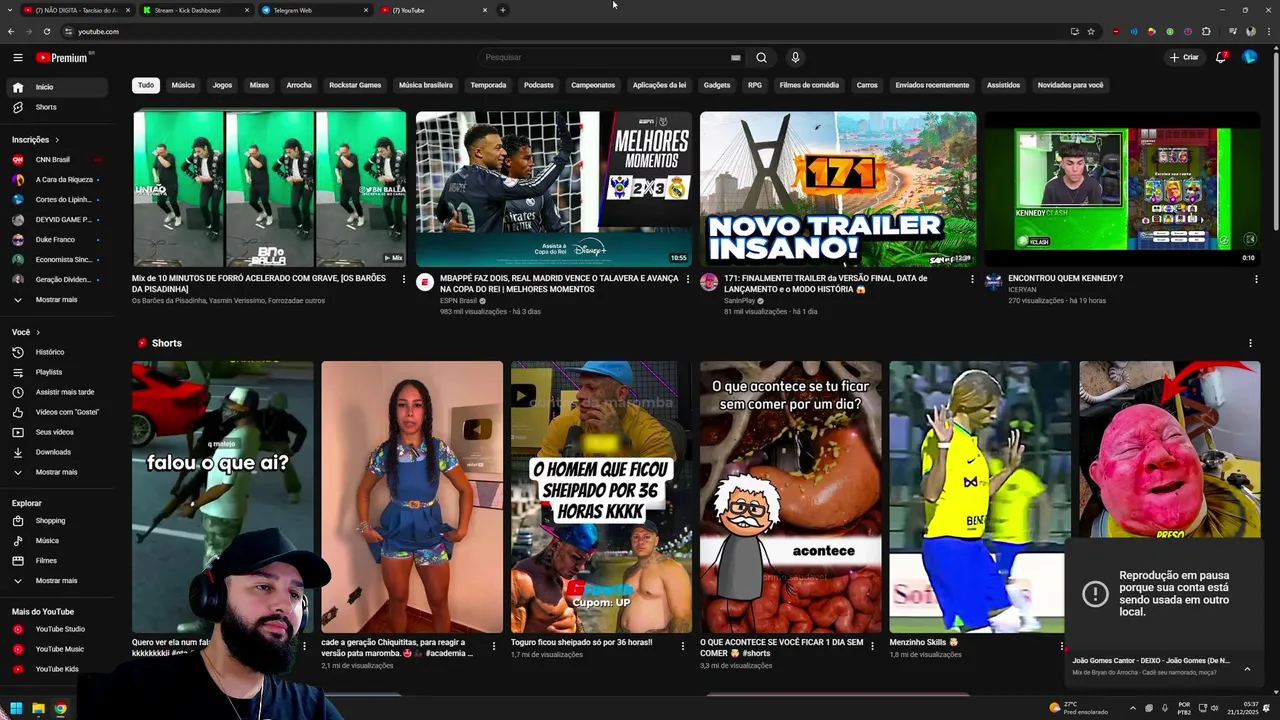1280x720 pixels.
Task: Start voice search with microphone icon
Action: [x=795, y=57]
